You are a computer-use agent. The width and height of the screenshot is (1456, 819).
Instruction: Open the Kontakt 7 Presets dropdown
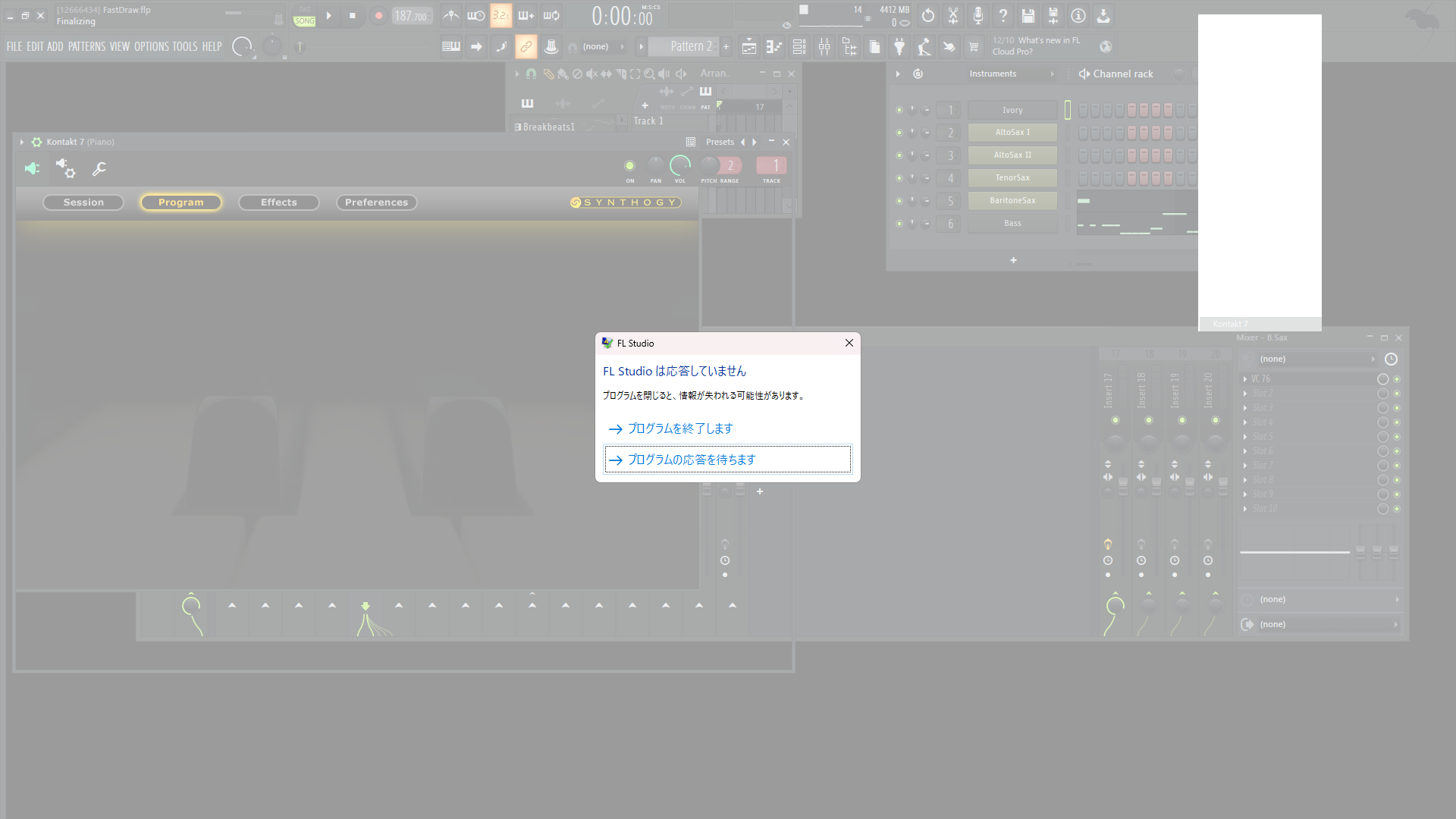point(720,142)
